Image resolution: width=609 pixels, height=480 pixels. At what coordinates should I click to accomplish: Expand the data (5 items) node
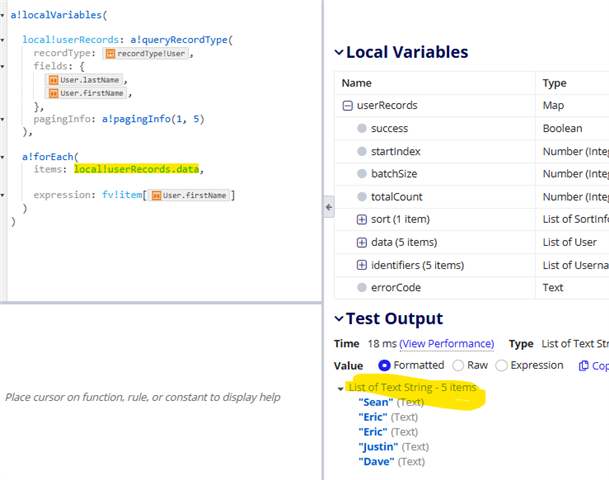pos(362,242)
